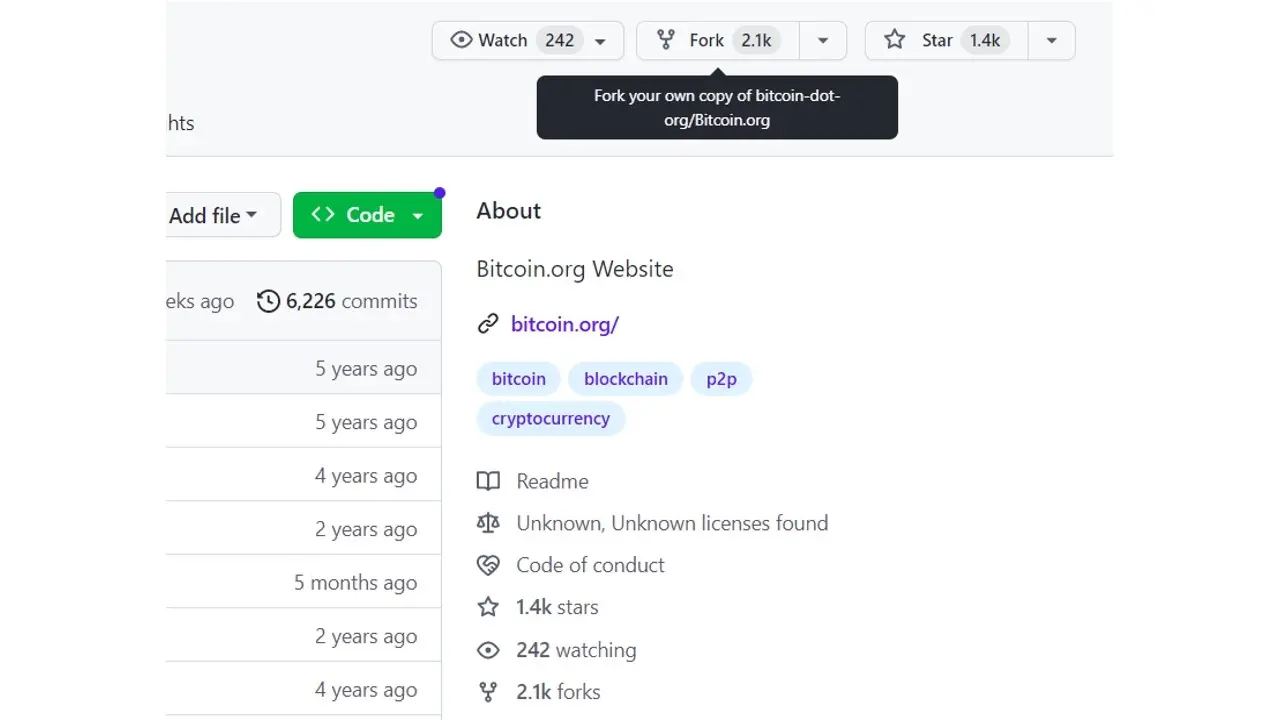Screen dimensions: 1280x720
Task: Click the link chain icon beside bitcoin.org/
Action: pos(488,324)
